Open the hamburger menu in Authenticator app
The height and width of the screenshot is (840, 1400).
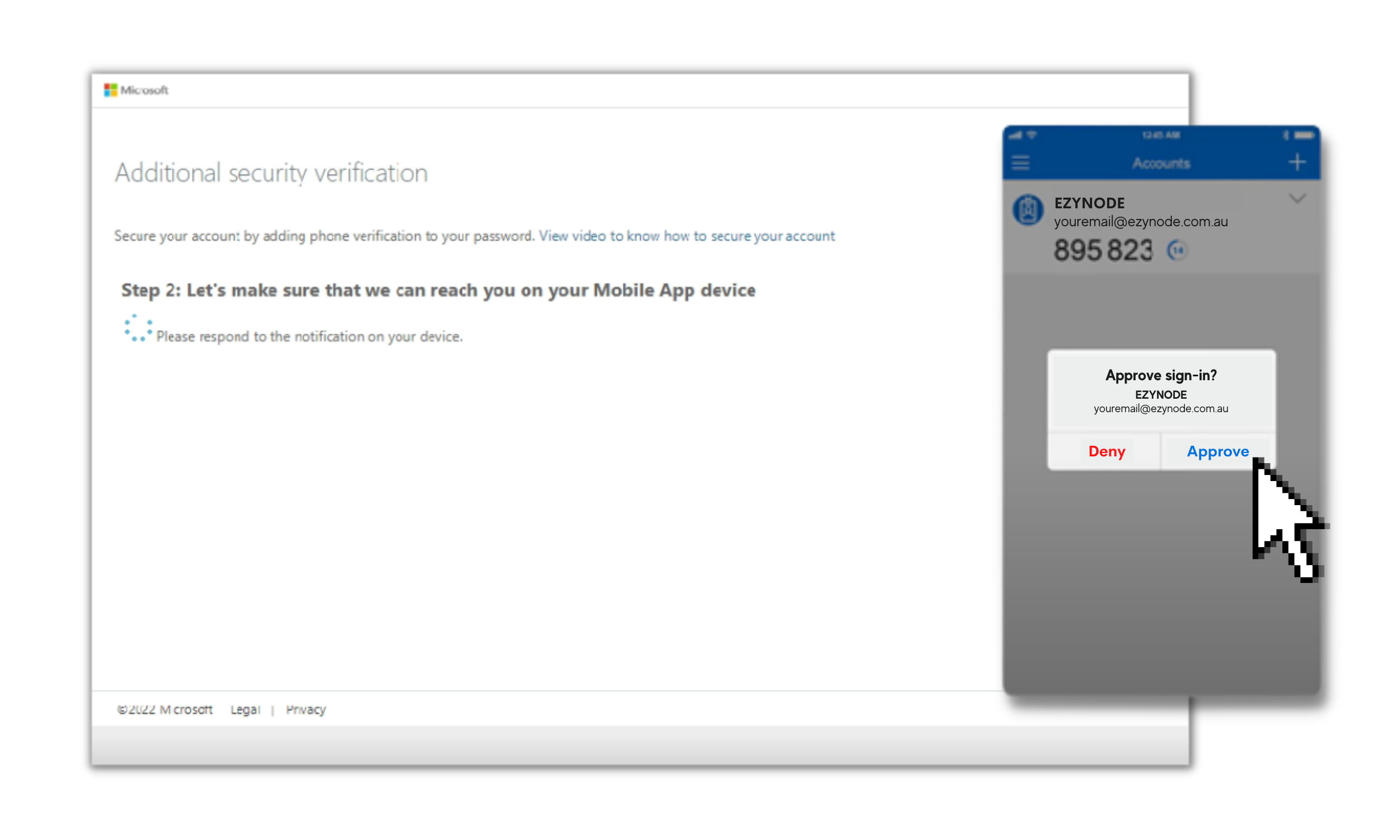click(1020, 163)
